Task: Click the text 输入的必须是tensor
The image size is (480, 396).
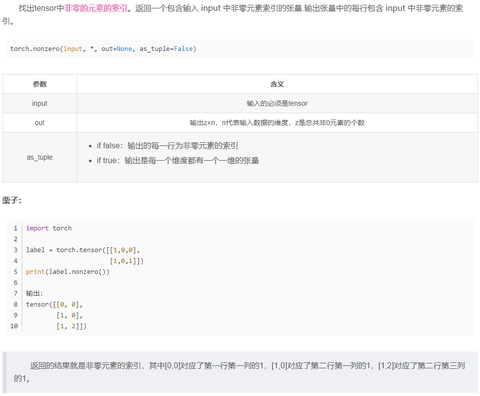Action: point(277,103)
